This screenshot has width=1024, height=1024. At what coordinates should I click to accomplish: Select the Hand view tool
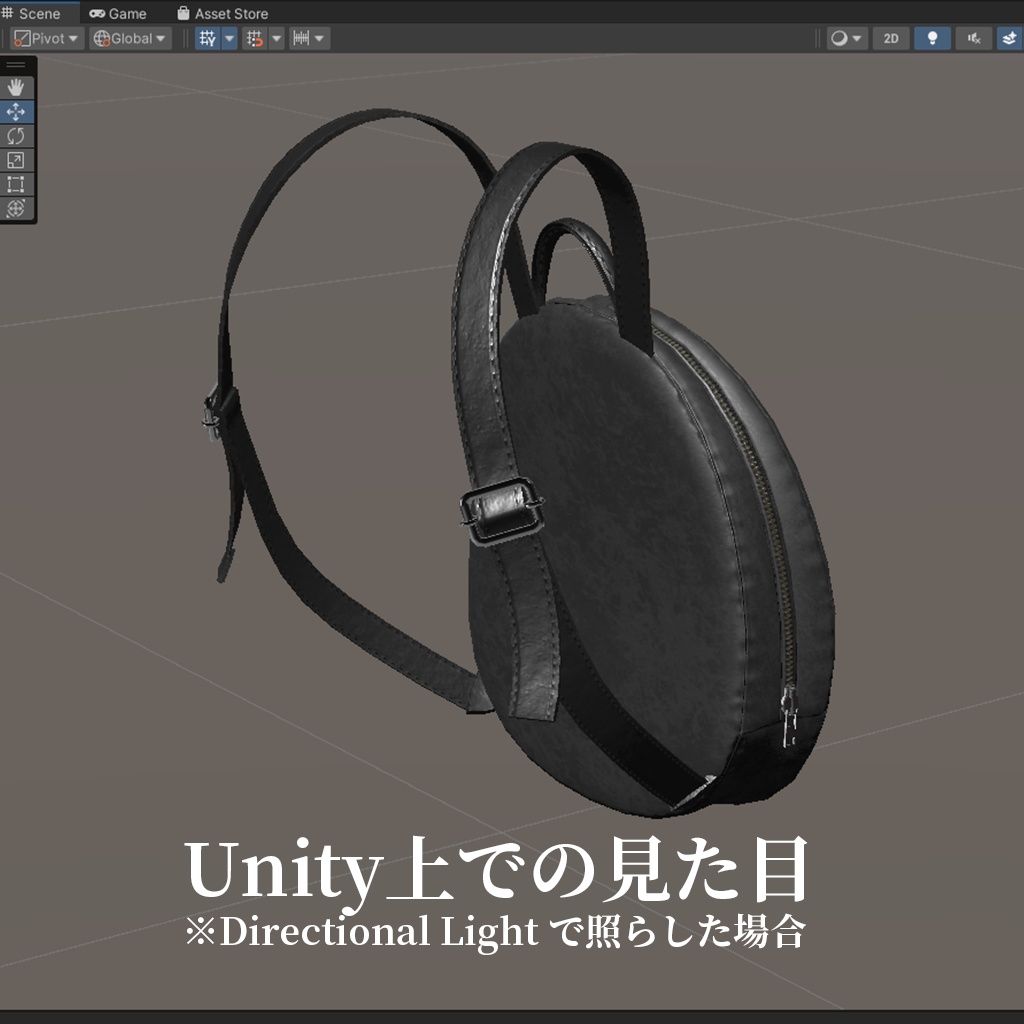click(16, 88)
